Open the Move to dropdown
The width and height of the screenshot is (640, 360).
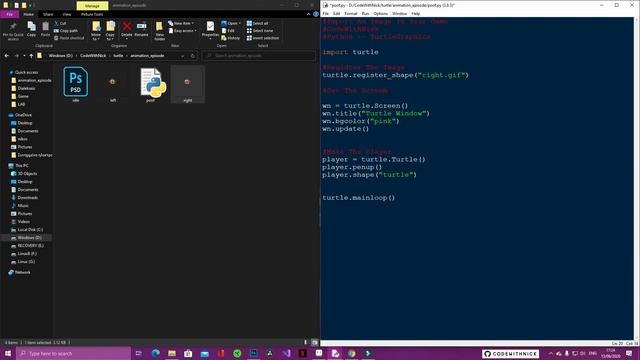pos(96,31)
